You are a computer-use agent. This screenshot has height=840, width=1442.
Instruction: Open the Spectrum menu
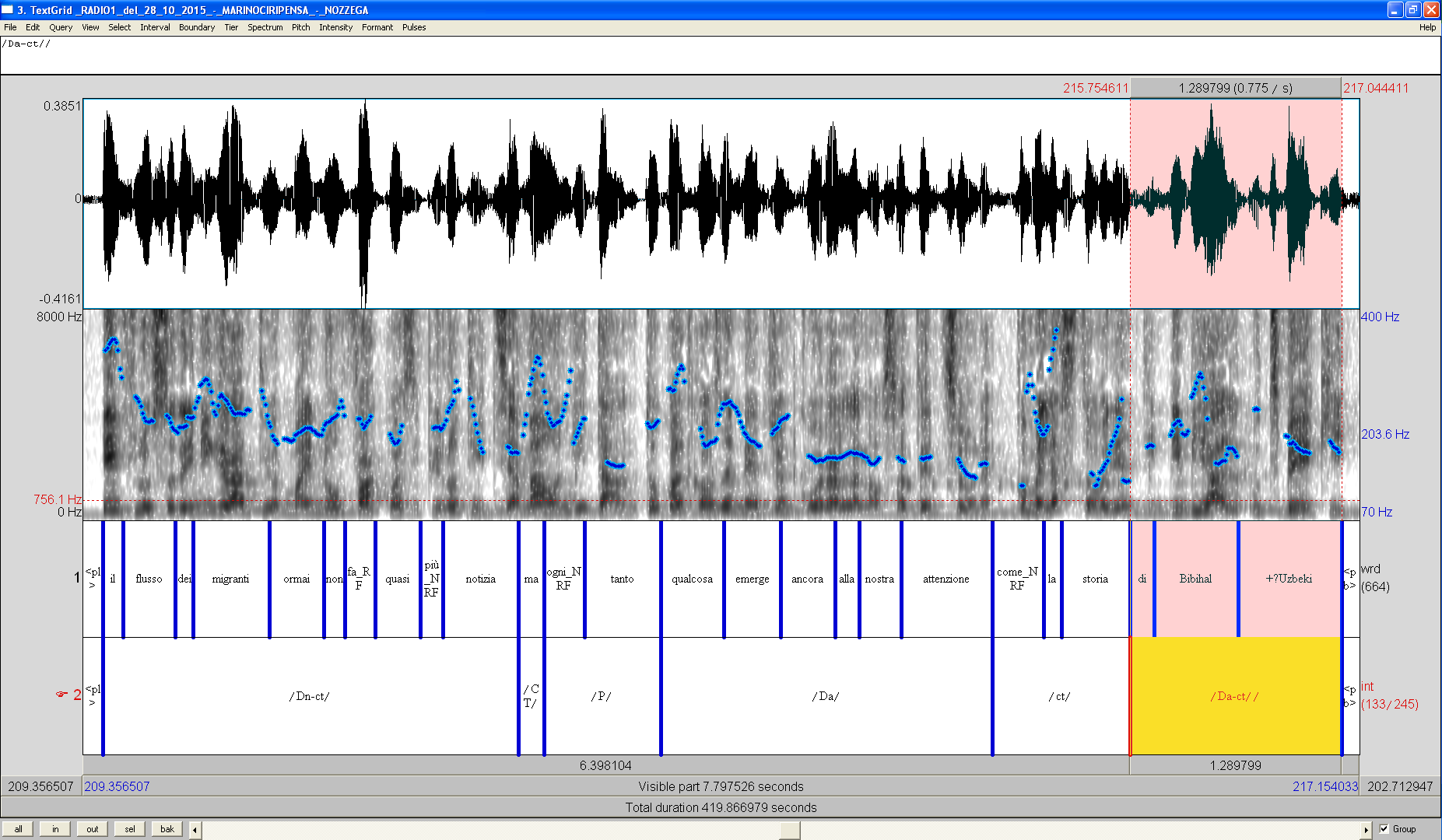pos(265,27)
